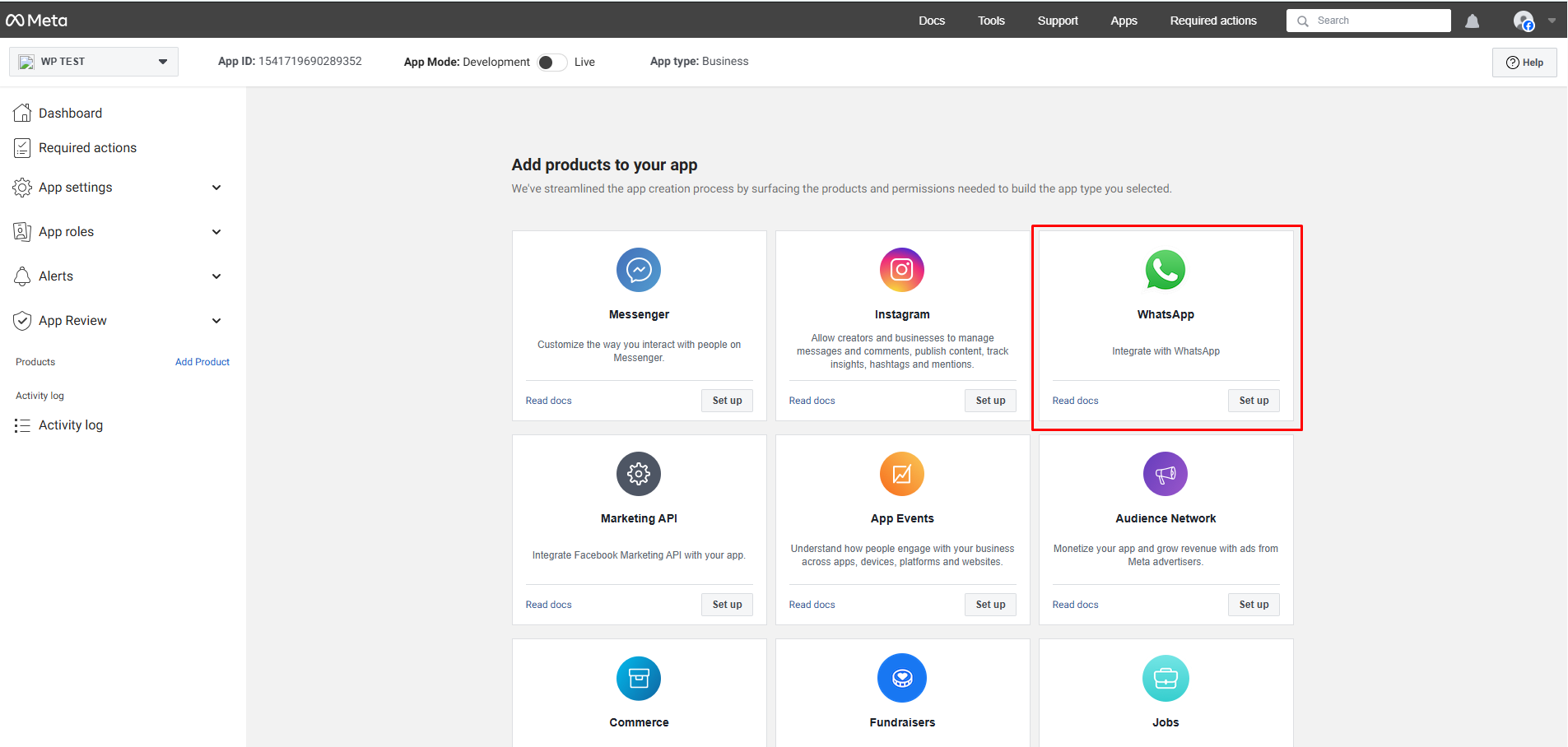
Task: Switch App Mode from Development to Live
Action: click(x=551, y=62)
